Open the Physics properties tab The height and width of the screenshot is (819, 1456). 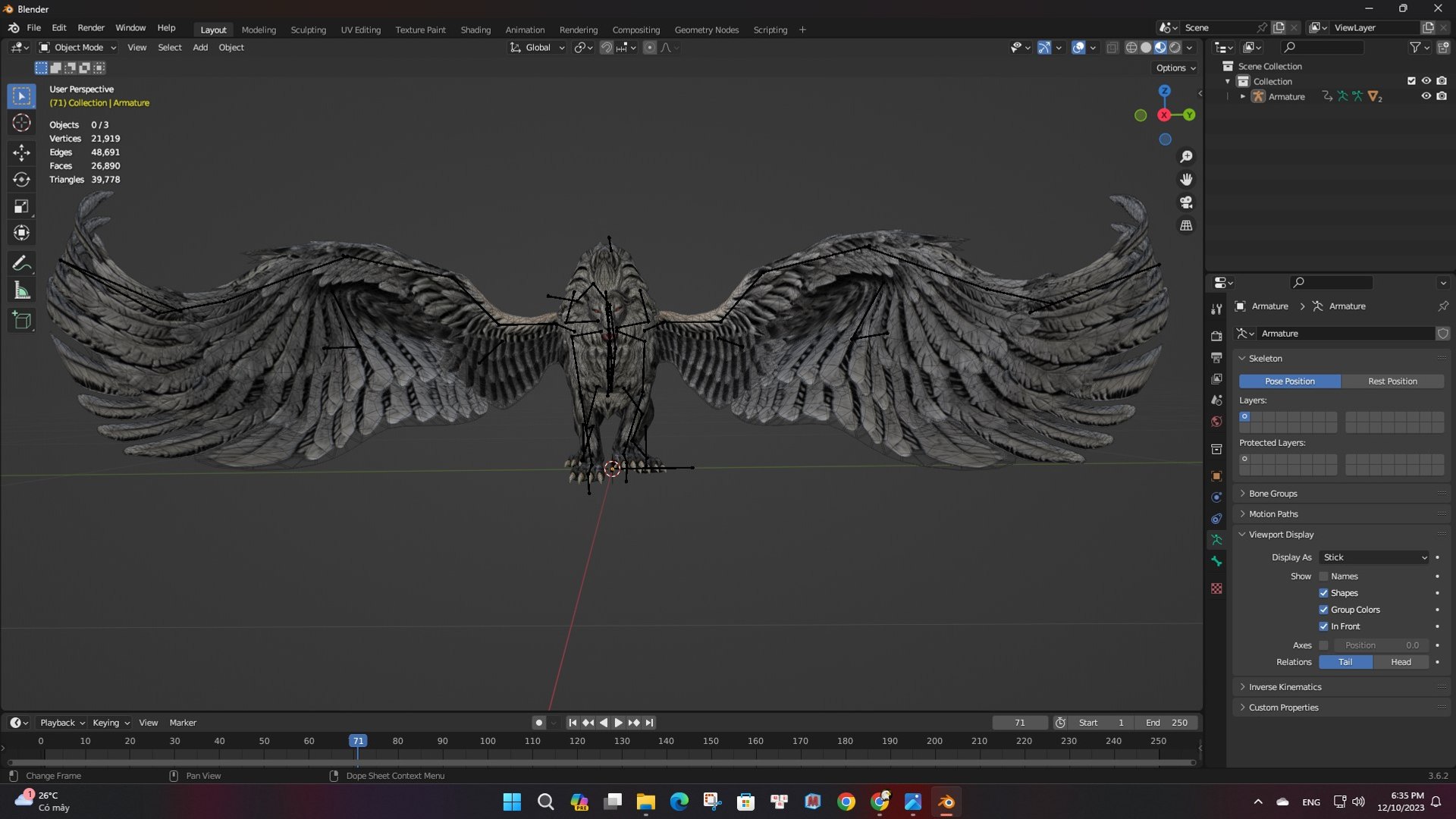click(x=1216, y=497)
